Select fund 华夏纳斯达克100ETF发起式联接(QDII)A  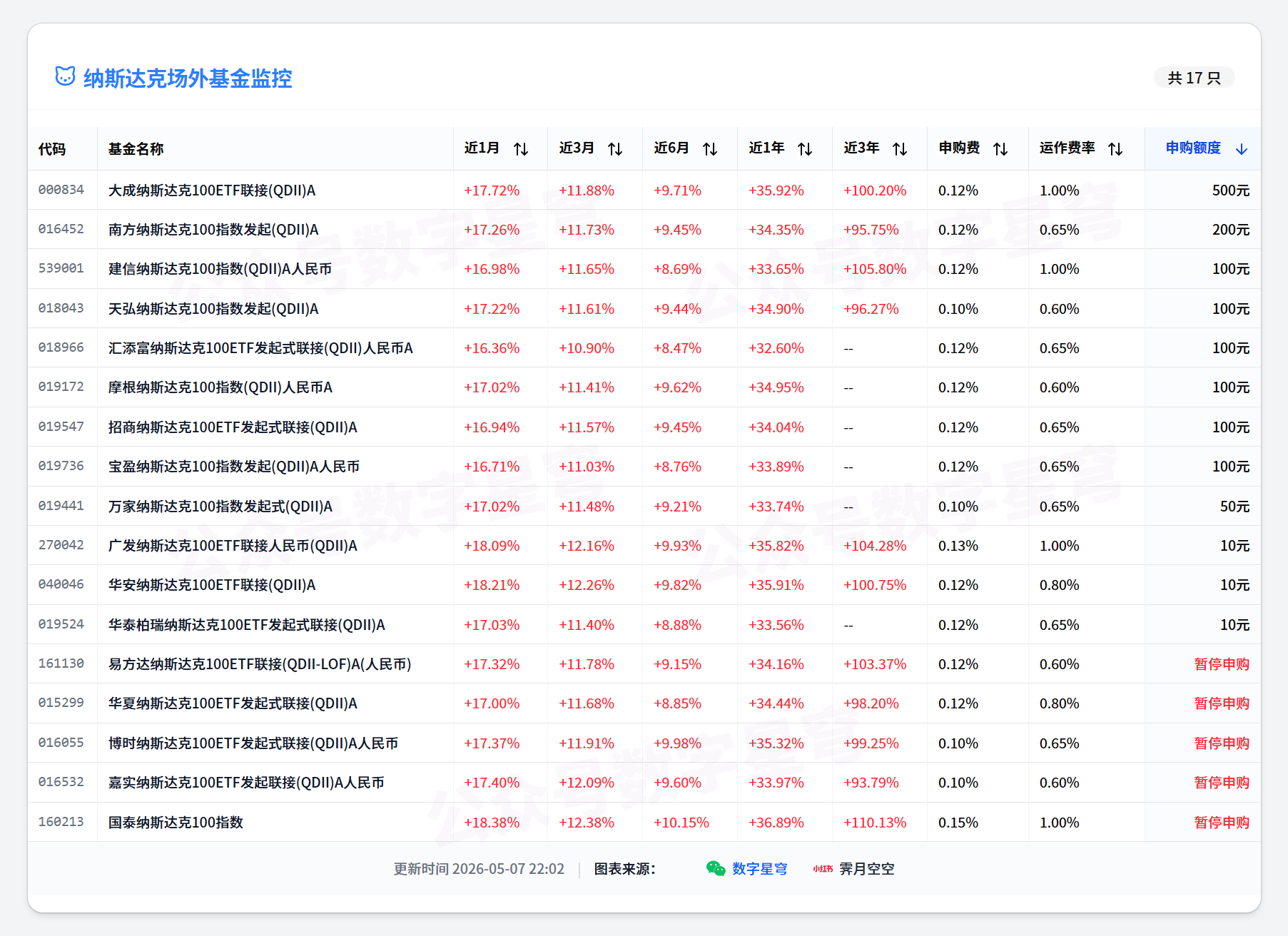click(x=233, y=703)
